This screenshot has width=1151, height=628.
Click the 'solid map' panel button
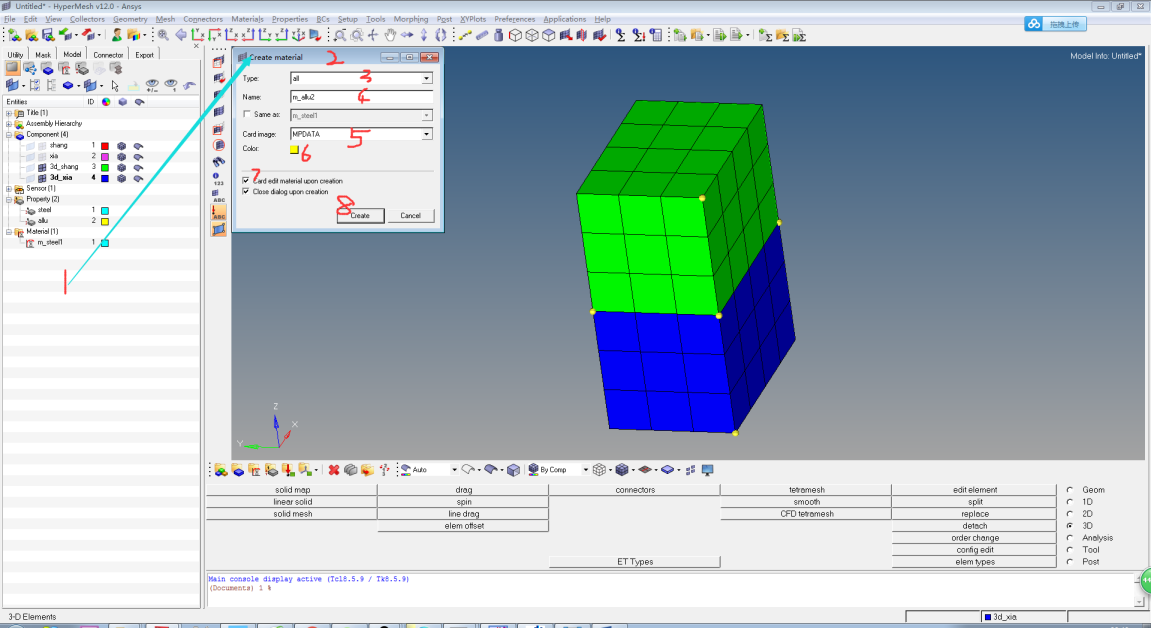tap(292, 490)
